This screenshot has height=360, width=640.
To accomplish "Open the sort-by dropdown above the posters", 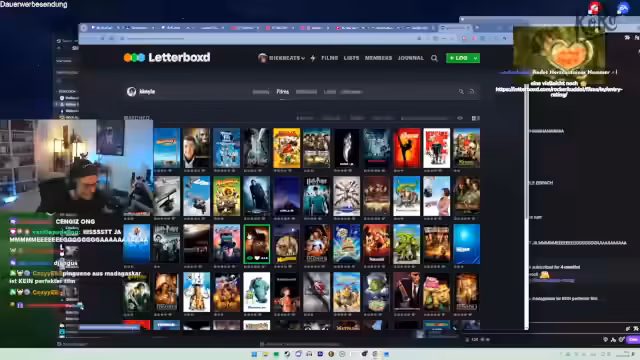I will tap(424, 118).
